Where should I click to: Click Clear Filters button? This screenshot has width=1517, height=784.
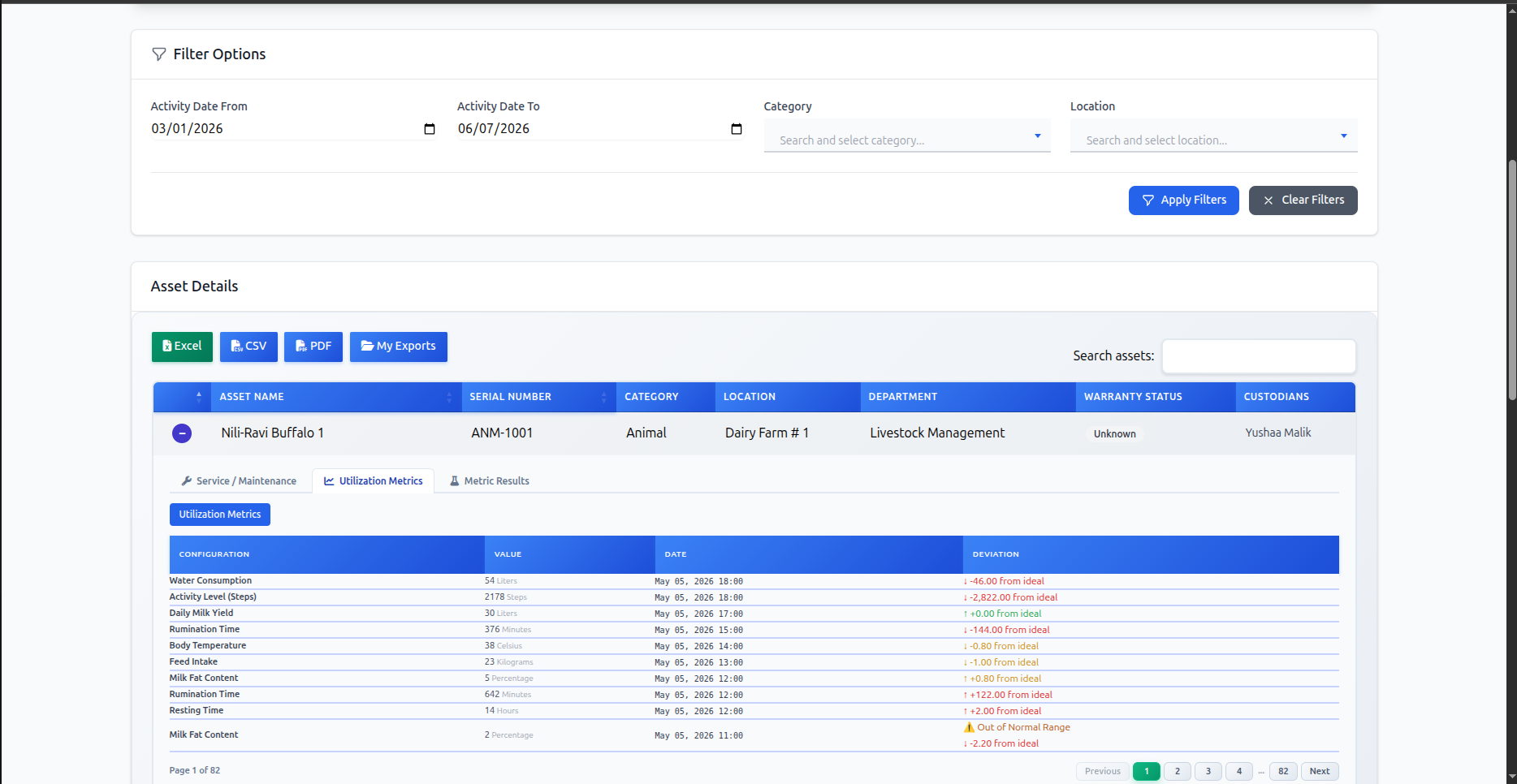1303,200
